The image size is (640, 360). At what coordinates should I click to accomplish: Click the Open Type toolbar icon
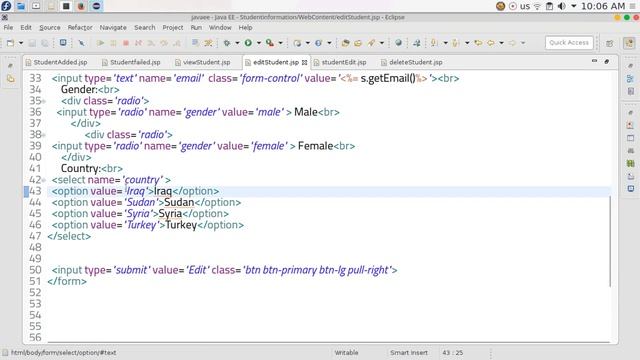click(x=345, y=43)
